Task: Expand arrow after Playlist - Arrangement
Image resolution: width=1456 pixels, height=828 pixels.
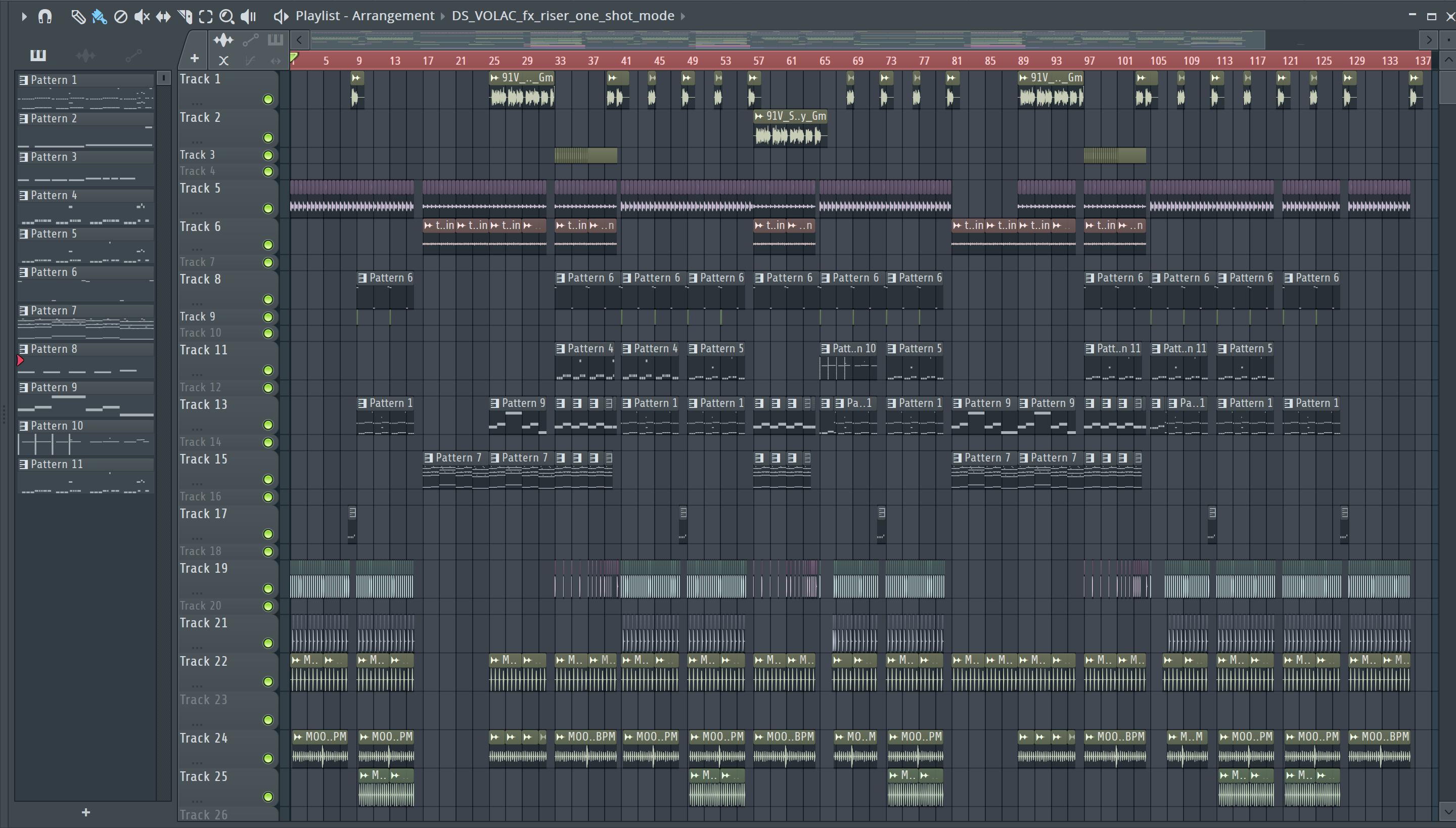Action: point(443,16)
